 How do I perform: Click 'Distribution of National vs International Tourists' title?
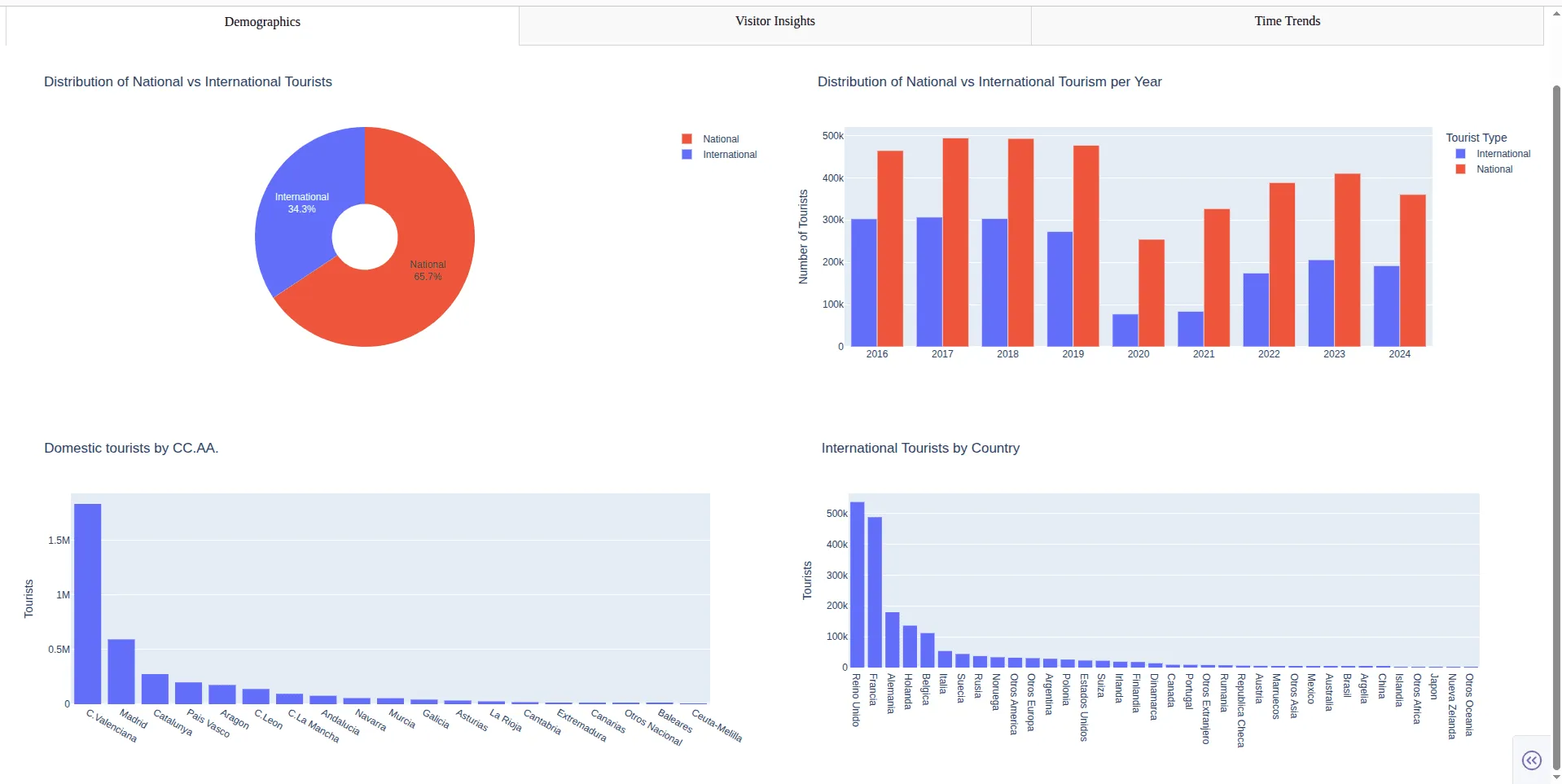click(188, 81)
